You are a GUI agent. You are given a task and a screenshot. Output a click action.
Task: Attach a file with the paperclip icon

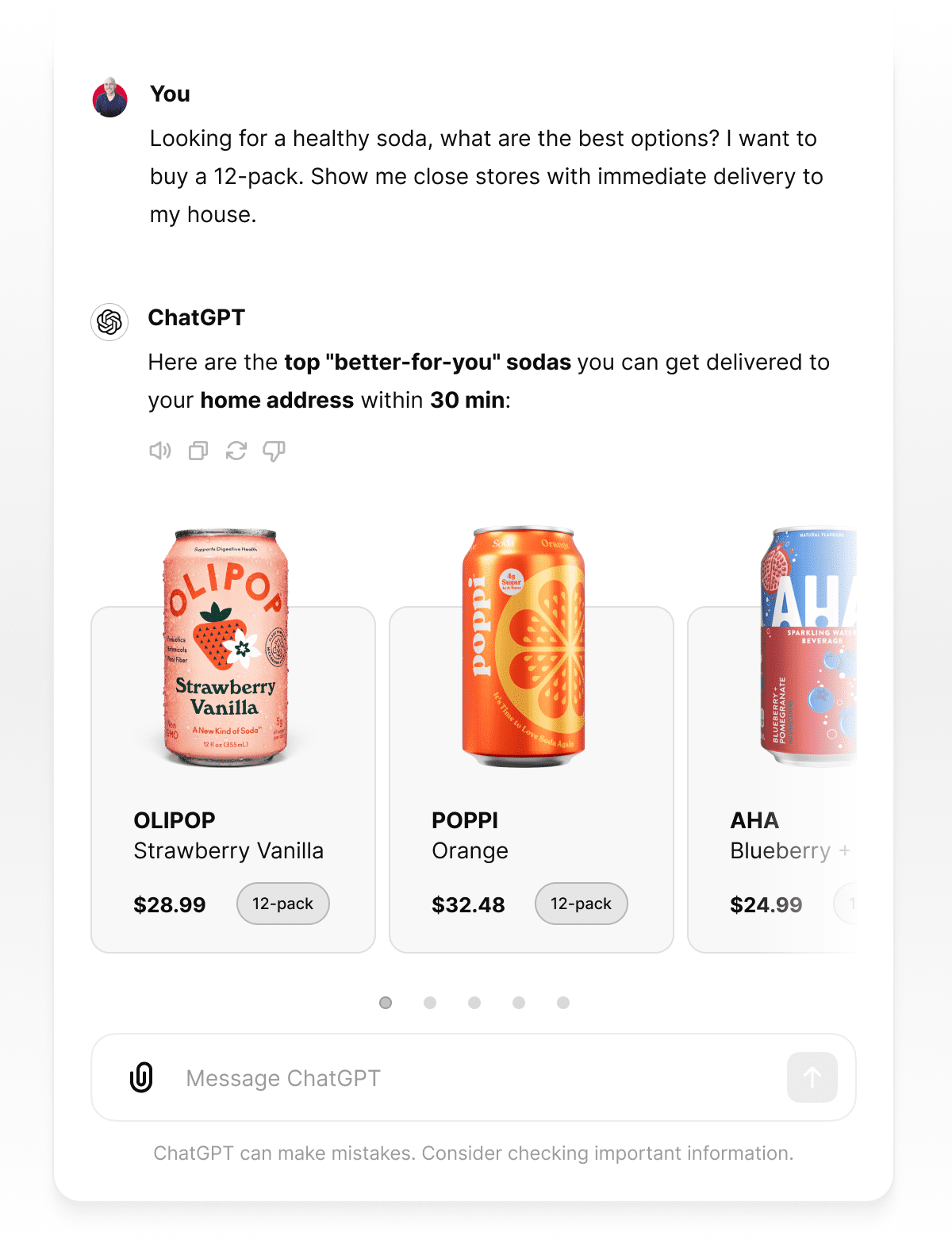pyautogui.click(x=141, y=1077)
